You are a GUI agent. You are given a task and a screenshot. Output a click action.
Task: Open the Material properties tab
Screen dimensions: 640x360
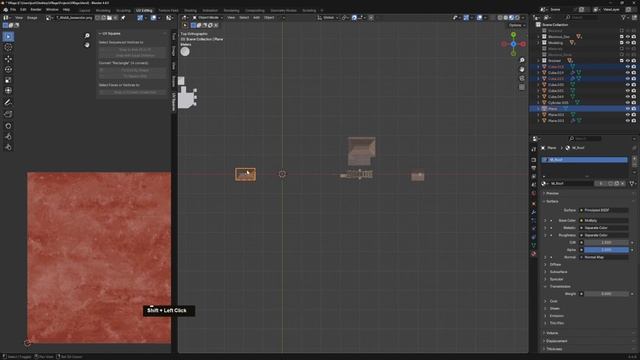tap(533, 254)
